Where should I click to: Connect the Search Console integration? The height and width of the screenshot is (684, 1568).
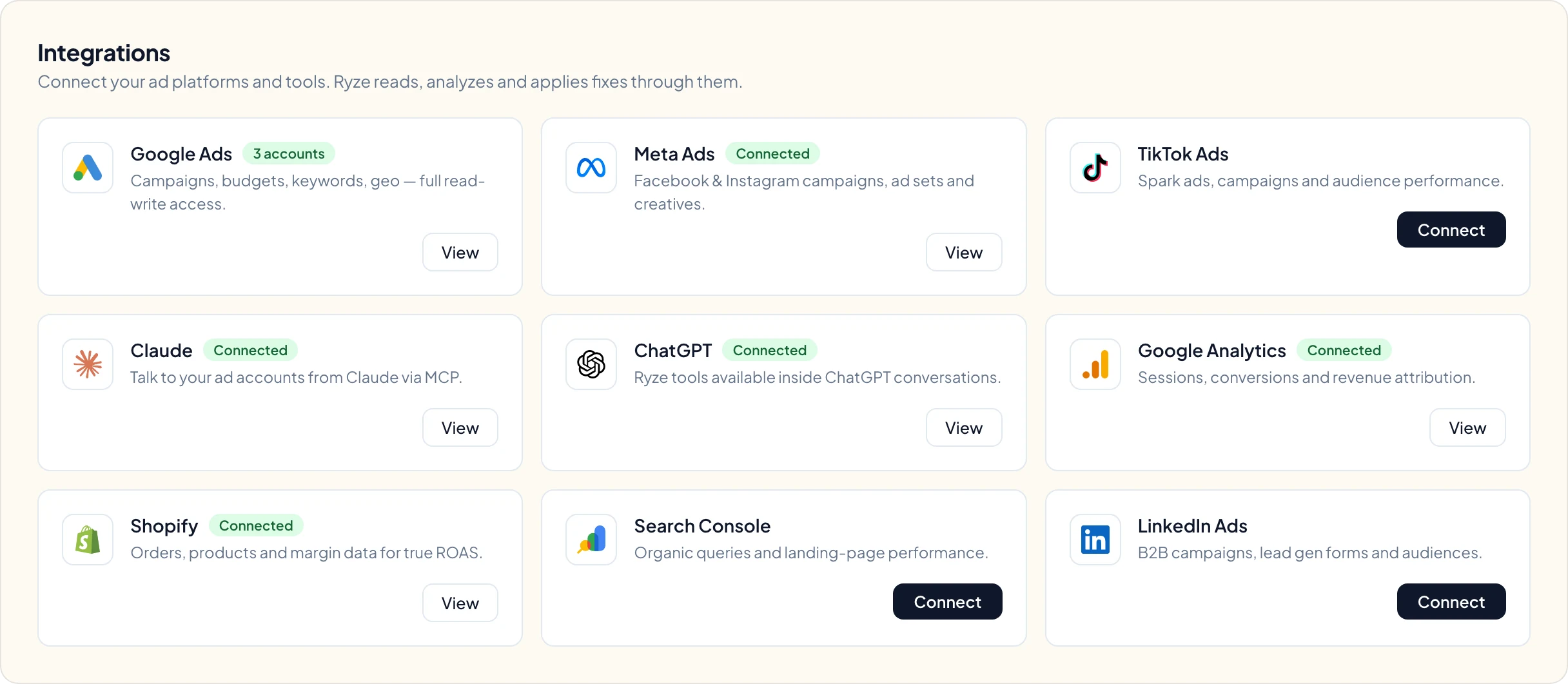(948, 601)
